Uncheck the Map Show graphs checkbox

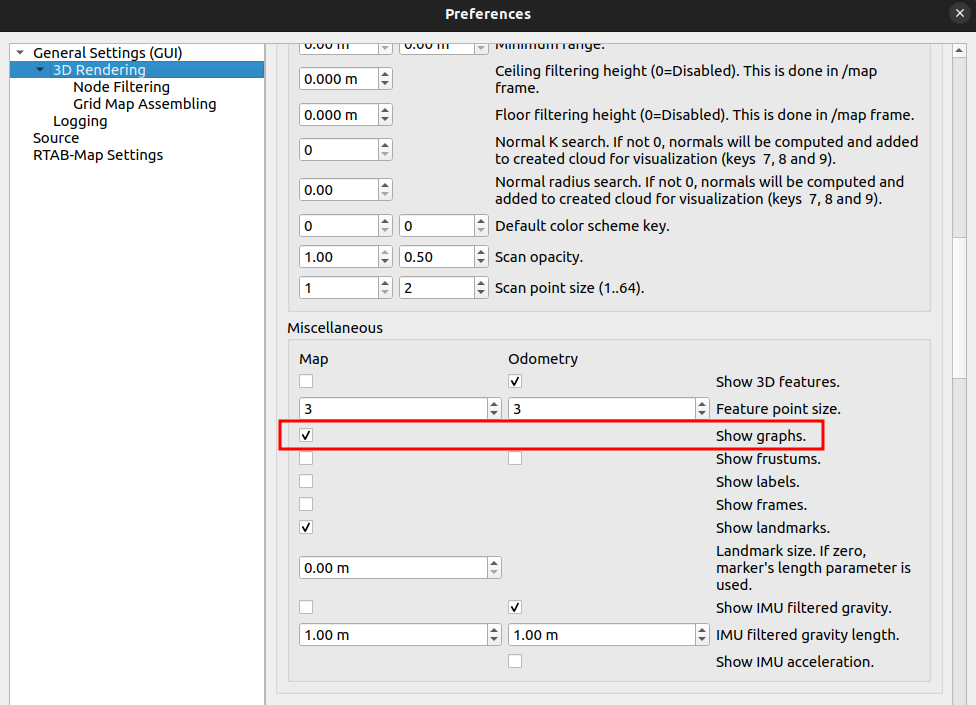(x=306, y=435)
